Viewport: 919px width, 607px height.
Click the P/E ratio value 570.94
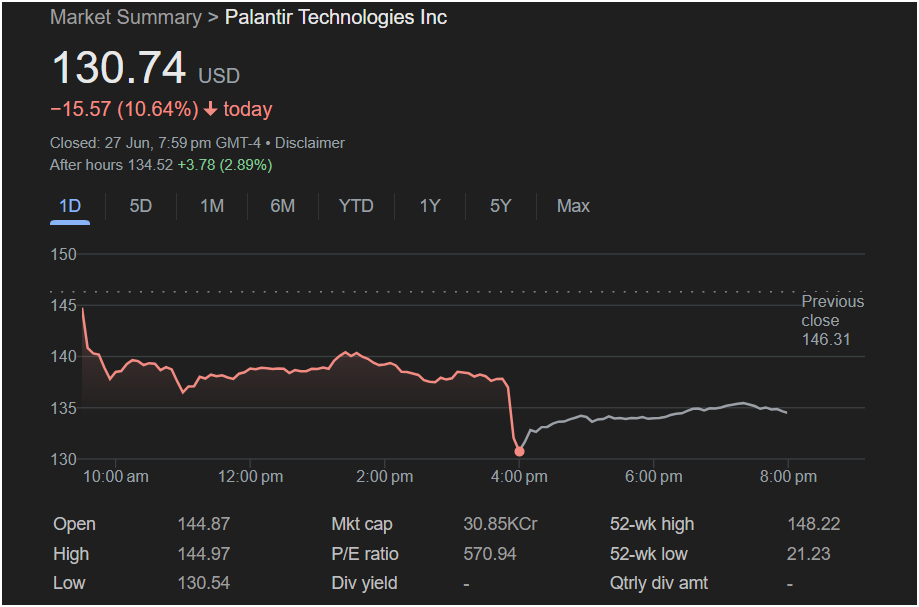click(x=489, y=554)
